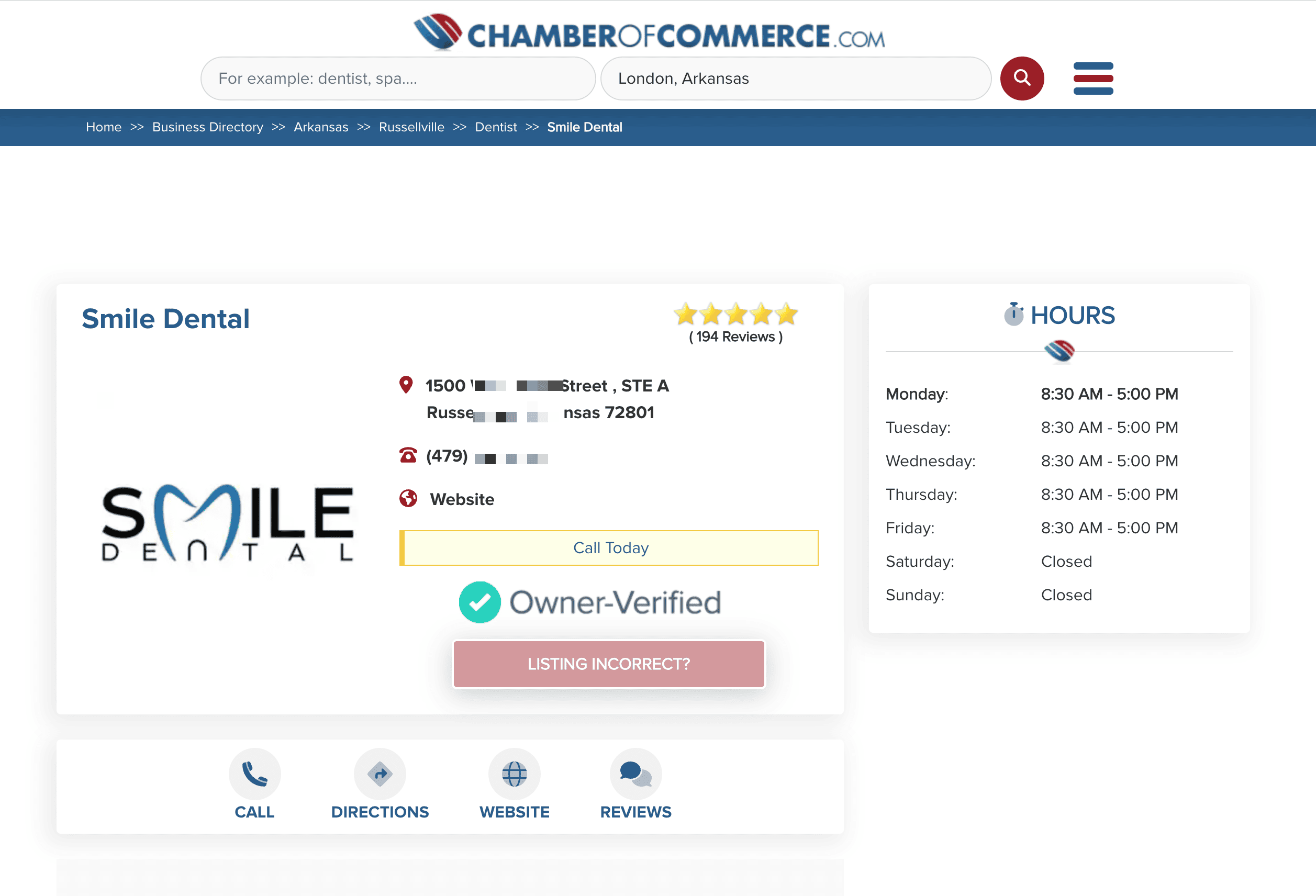
Task: Click the Website globe icon in action bar
Action: [x=514, y=774]
